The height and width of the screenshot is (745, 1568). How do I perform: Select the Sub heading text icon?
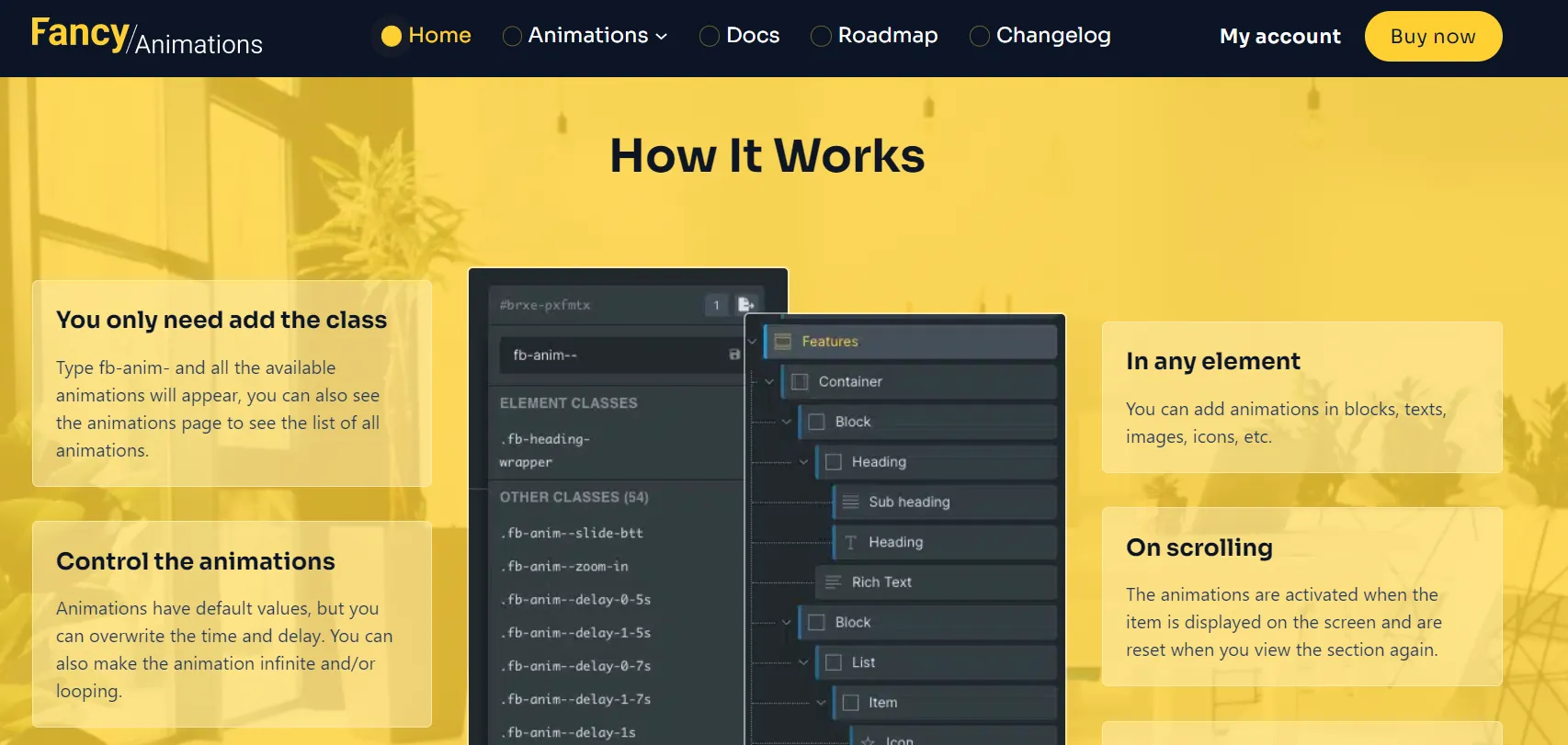pyautogui.click(x=850, y=502)
